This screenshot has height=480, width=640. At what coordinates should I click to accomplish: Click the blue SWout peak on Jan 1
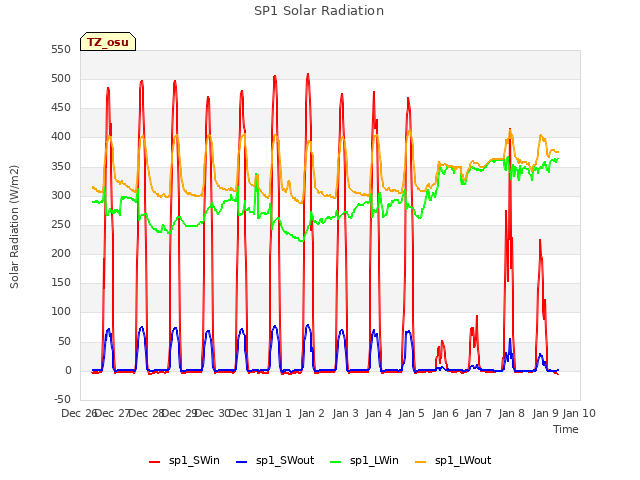click(275, 327)
